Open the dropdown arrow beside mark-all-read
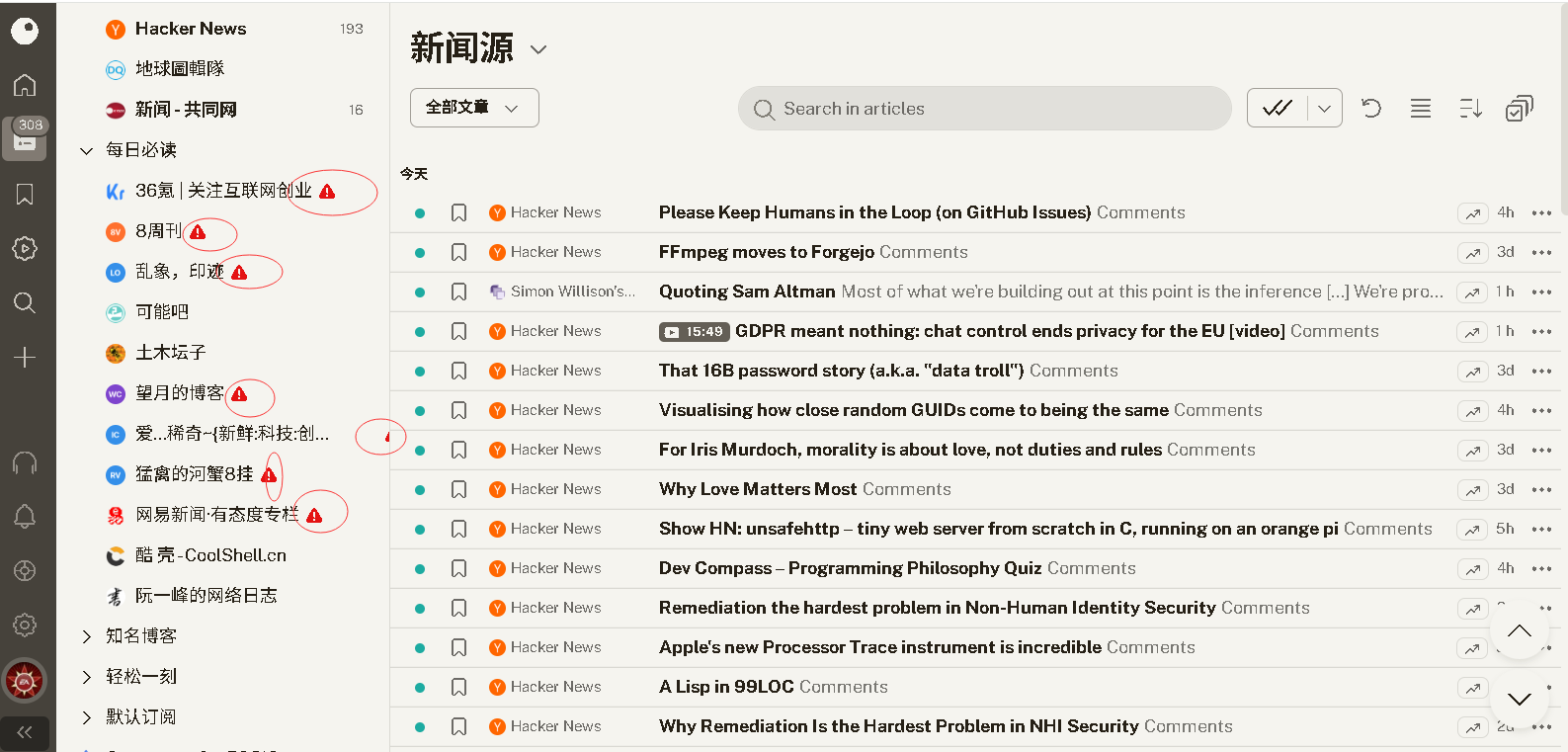Image resolution: width=1568 pixels, height=752 pixels. (x=1325, y=108)
